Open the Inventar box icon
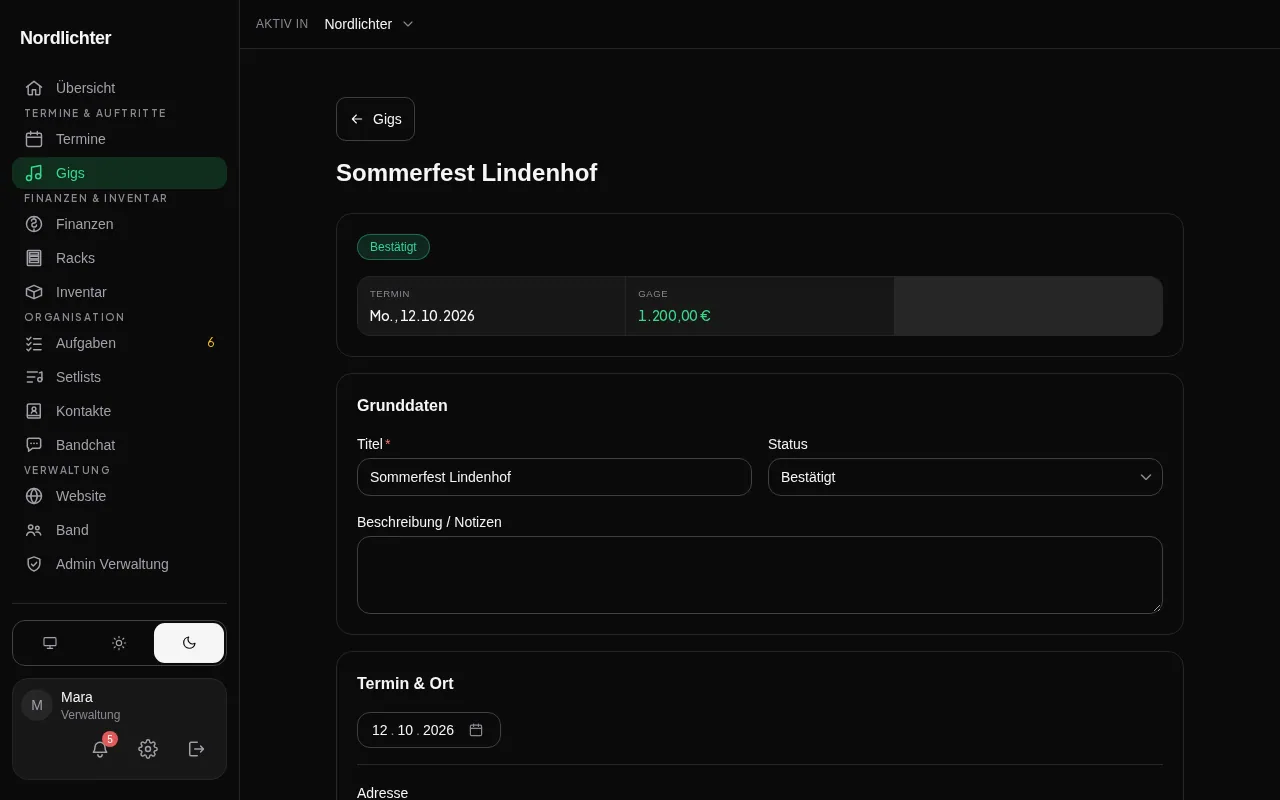This screenshot has width=1280, height=800. 34,292
